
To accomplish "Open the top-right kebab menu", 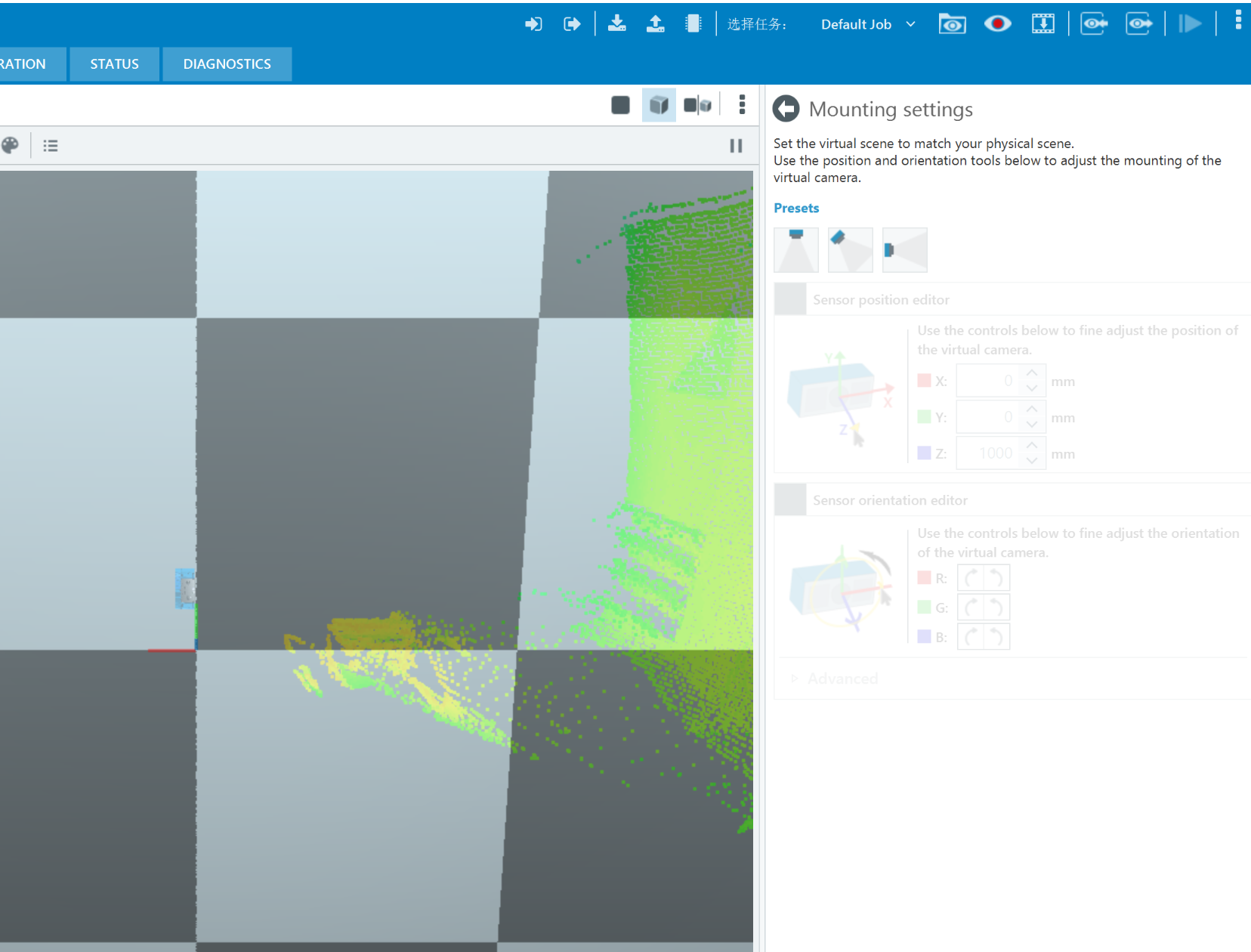I will [x=1238, y=20].
